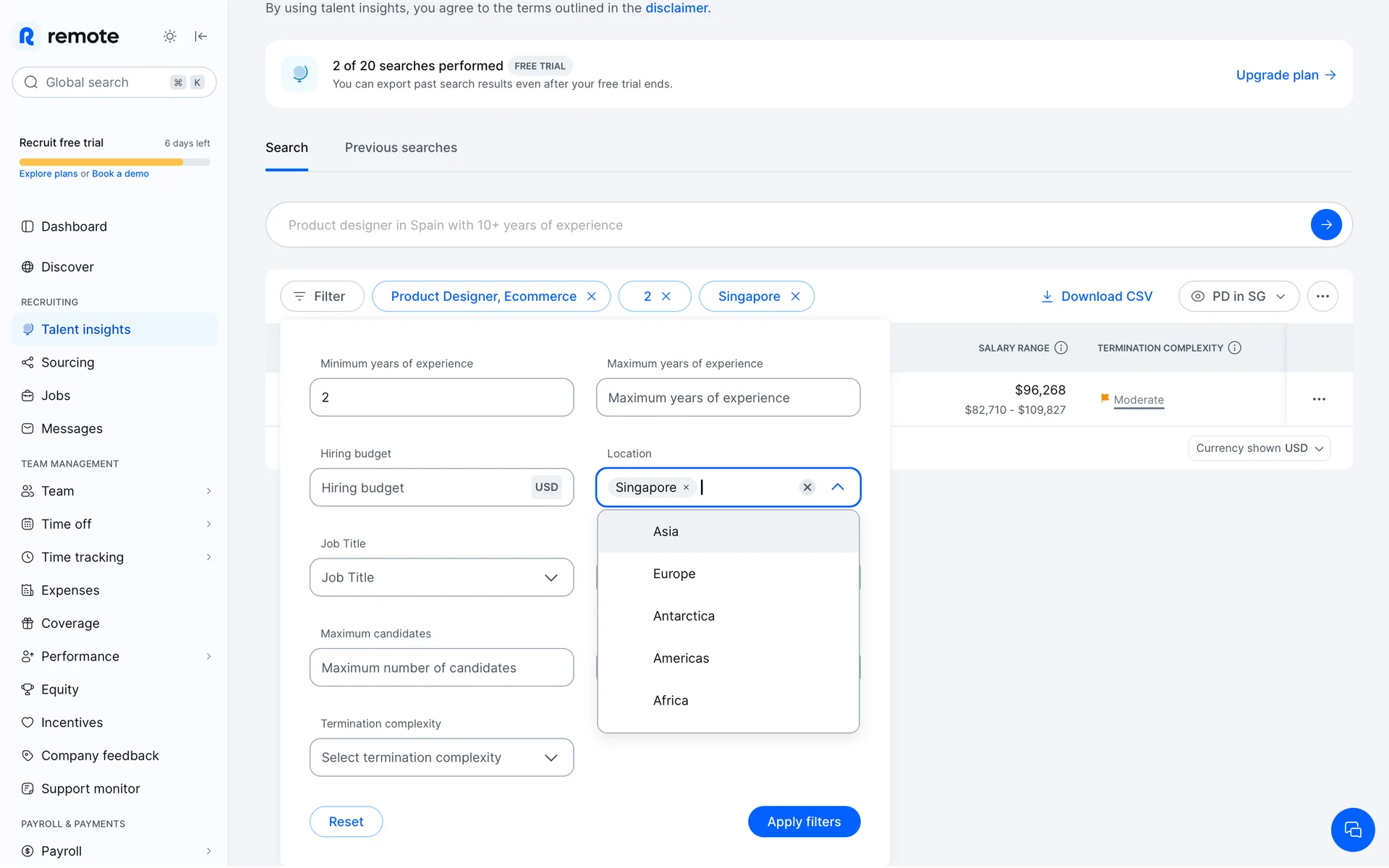The height and width of the screenshot is (868, 1389).
Task: Collapse the sidebar with arrow icon
Action: tap(201, 36)
